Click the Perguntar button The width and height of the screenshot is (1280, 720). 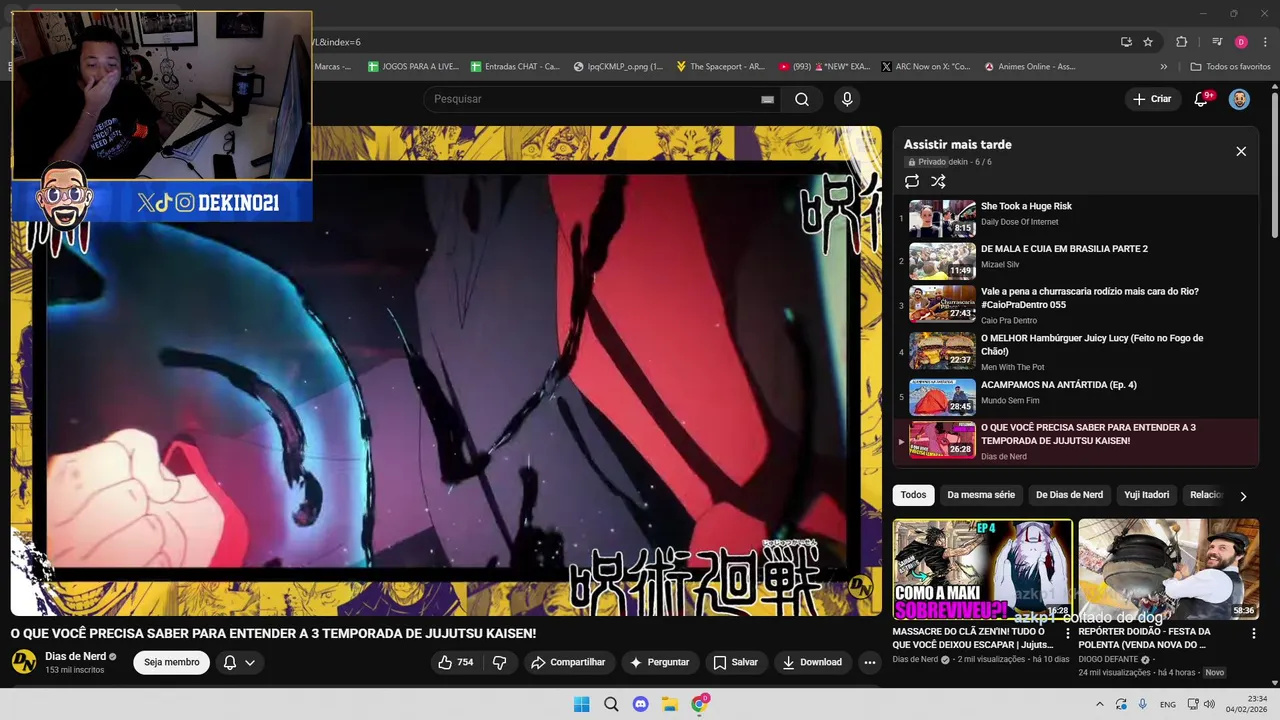[659, 662]
